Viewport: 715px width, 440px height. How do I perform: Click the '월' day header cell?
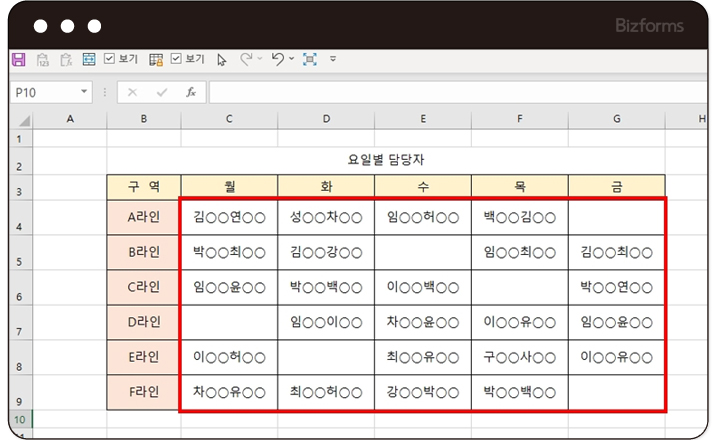click(x=229, y=187)
